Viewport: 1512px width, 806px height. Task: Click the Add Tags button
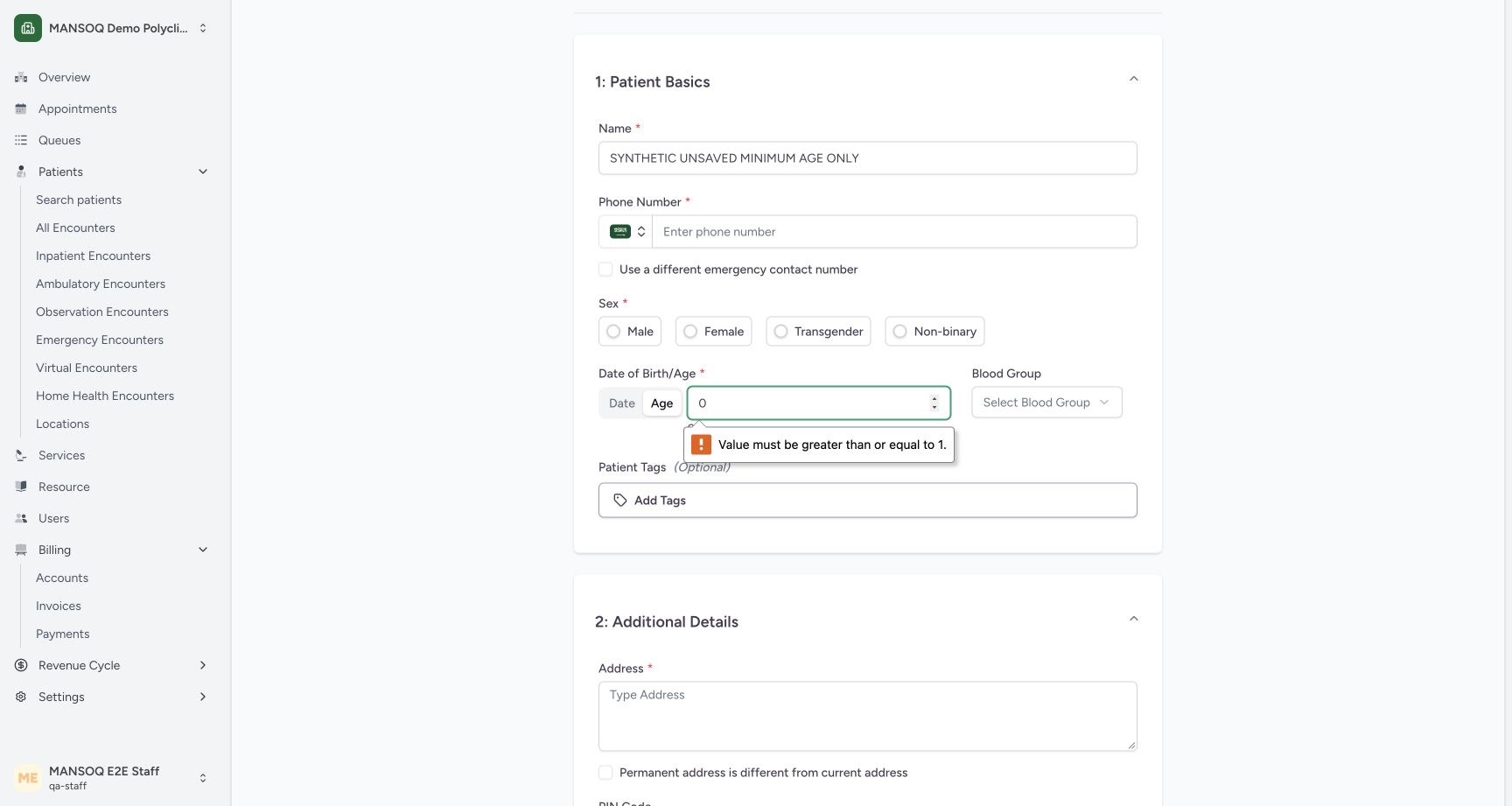867,501
